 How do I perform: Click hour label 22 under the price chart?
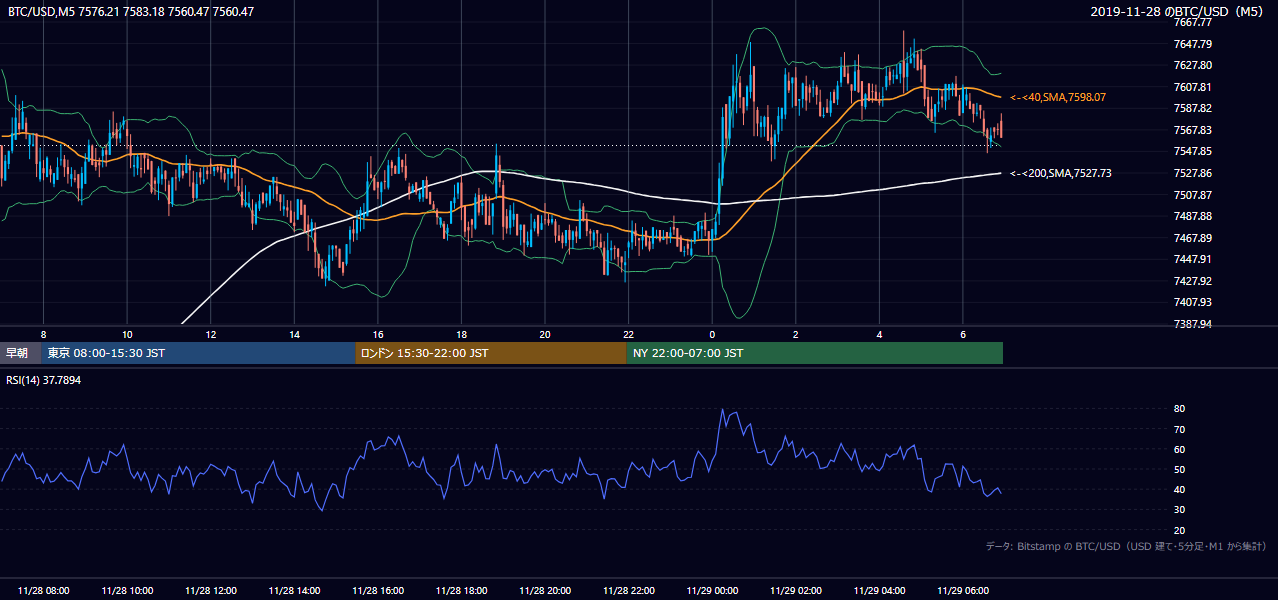628,334
